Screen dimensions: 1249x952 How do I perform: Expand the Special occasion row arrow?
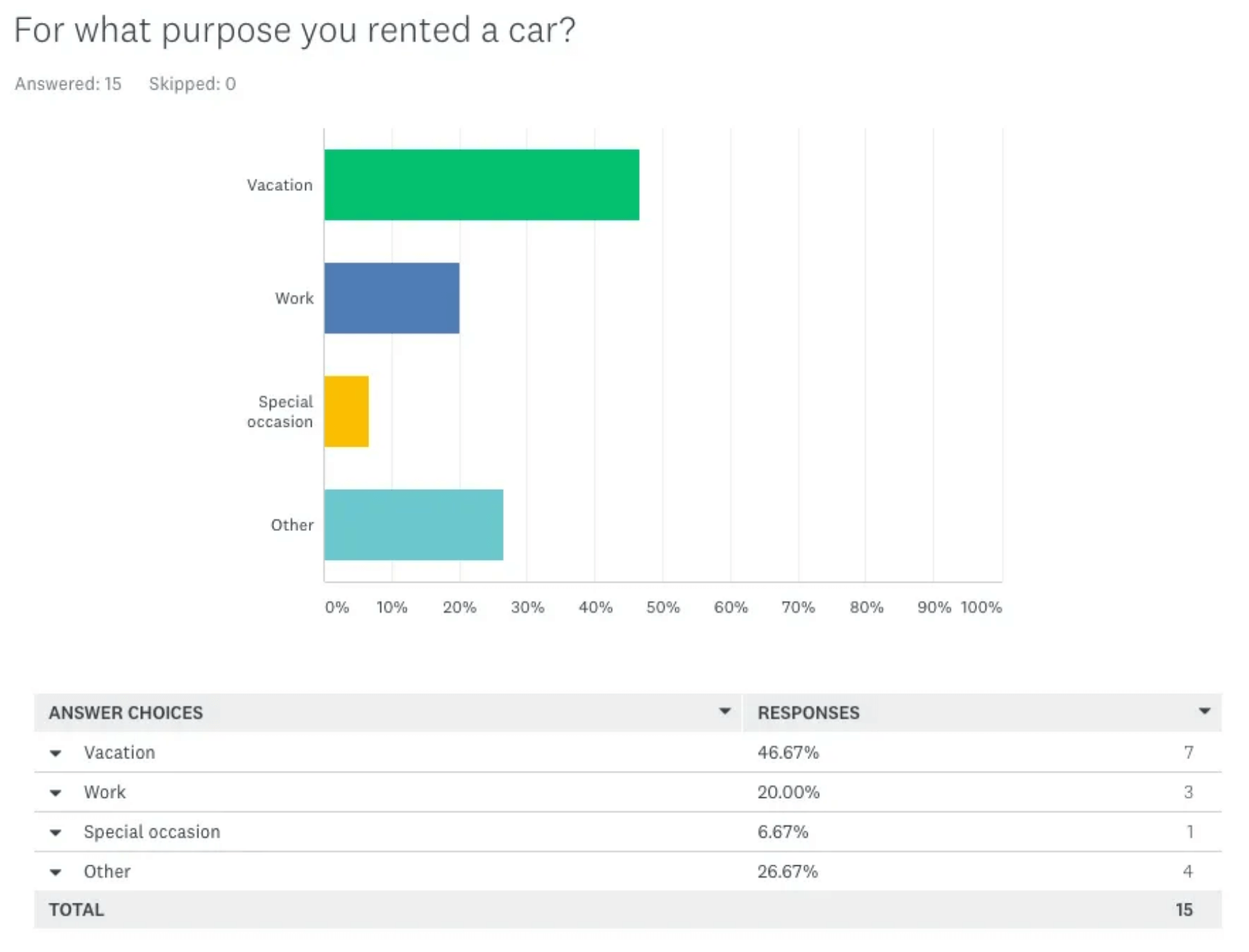pos(56,832)
